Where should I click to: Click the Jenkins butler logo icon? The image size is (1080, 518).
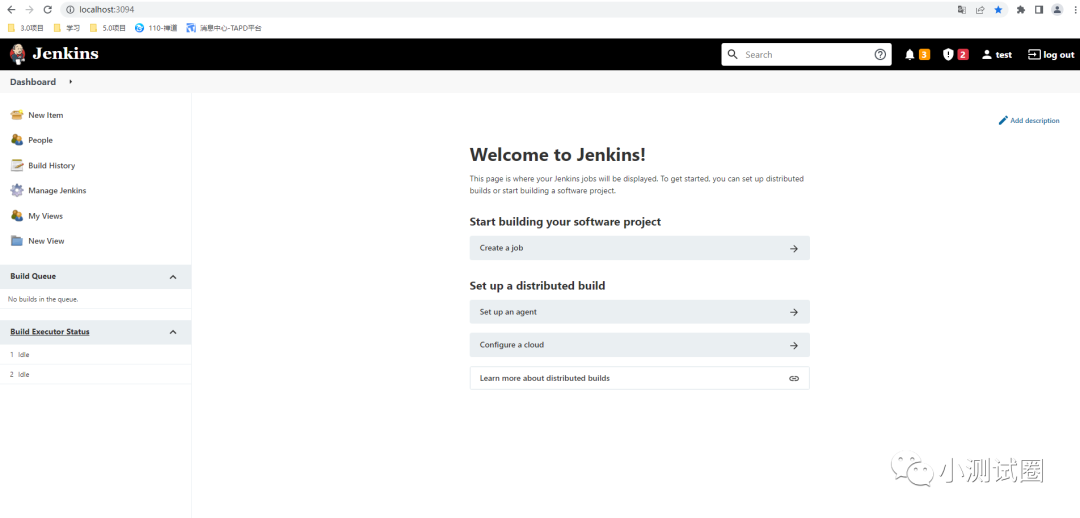click(18, 54)
